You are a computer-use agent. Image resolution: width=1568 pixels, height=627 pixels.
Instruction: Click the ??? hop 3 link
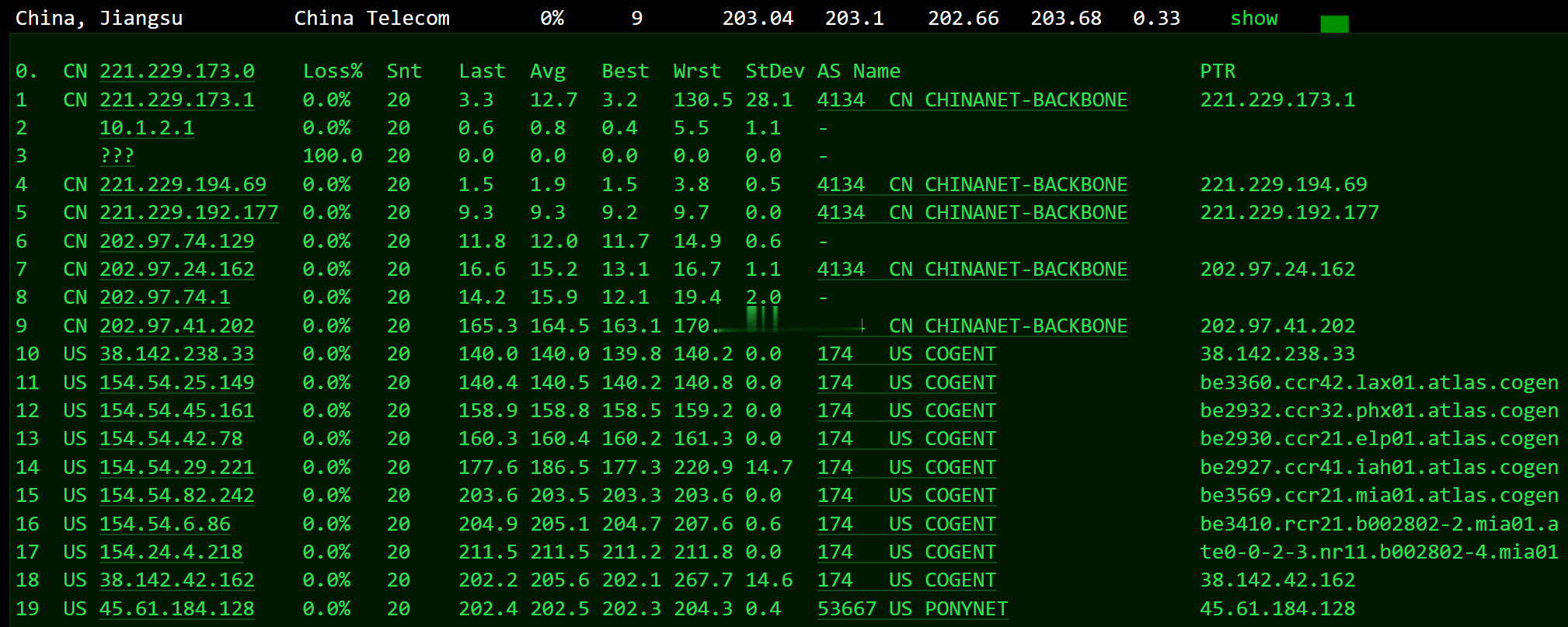click(117, 156)
